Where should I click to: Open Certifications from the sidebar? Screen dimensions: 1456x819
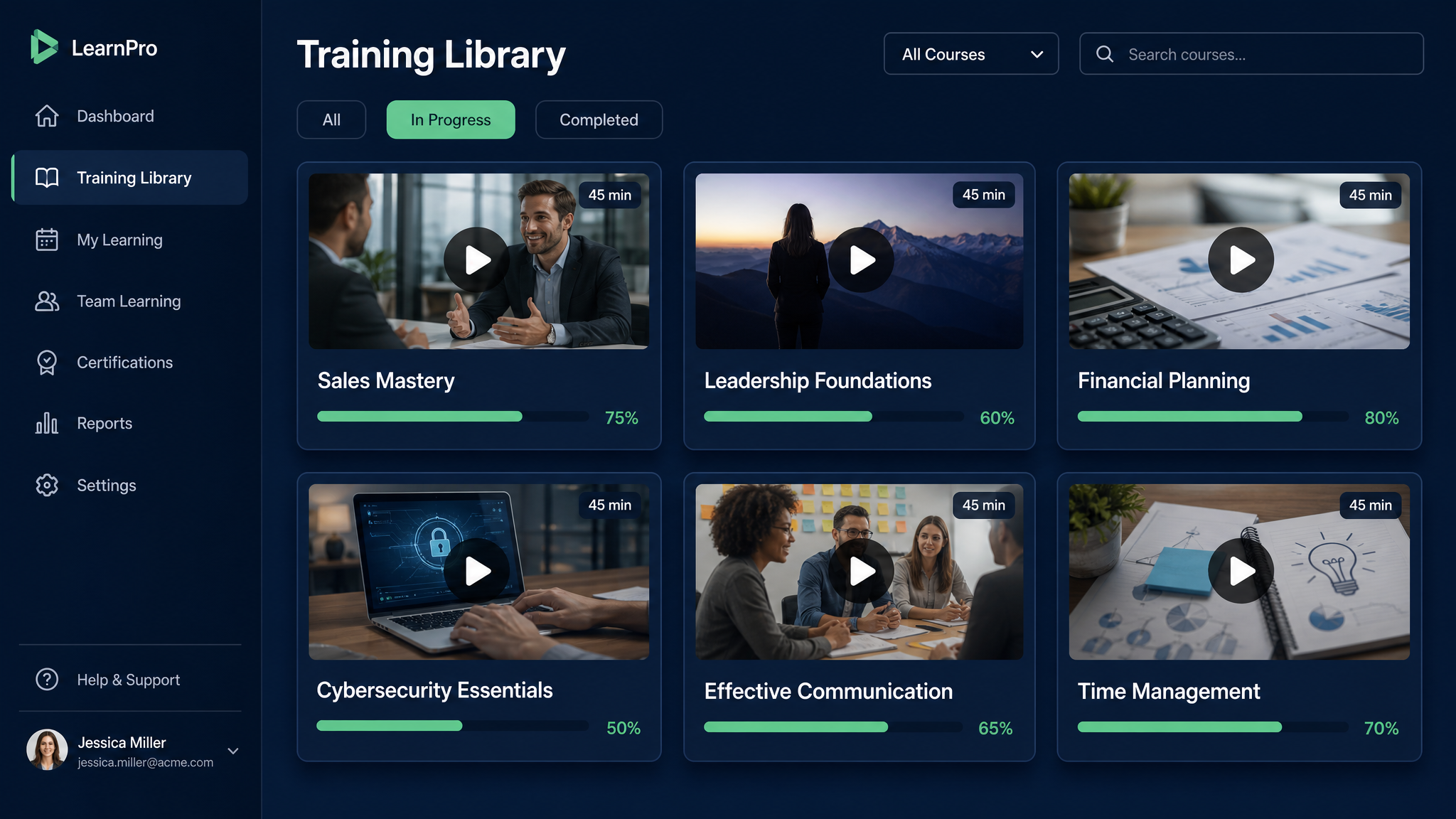coord(129,363)
